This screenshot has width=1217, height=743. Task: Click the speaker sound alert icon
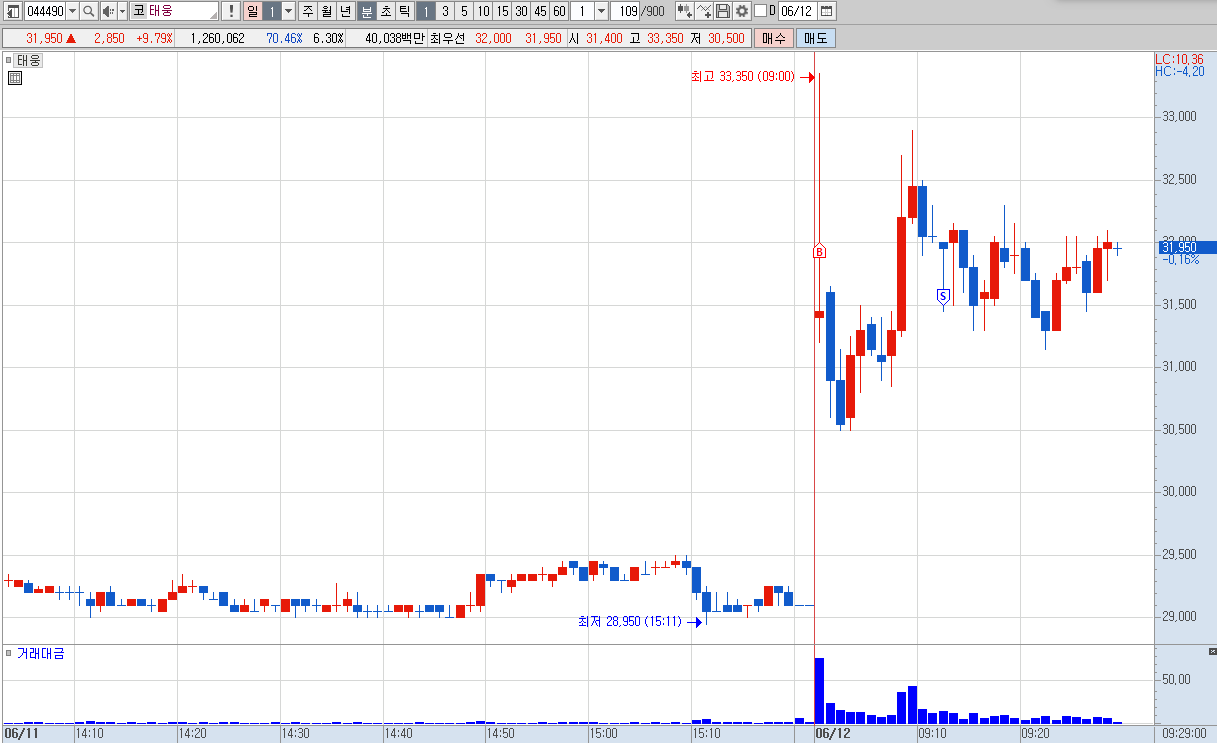(108, 11)
